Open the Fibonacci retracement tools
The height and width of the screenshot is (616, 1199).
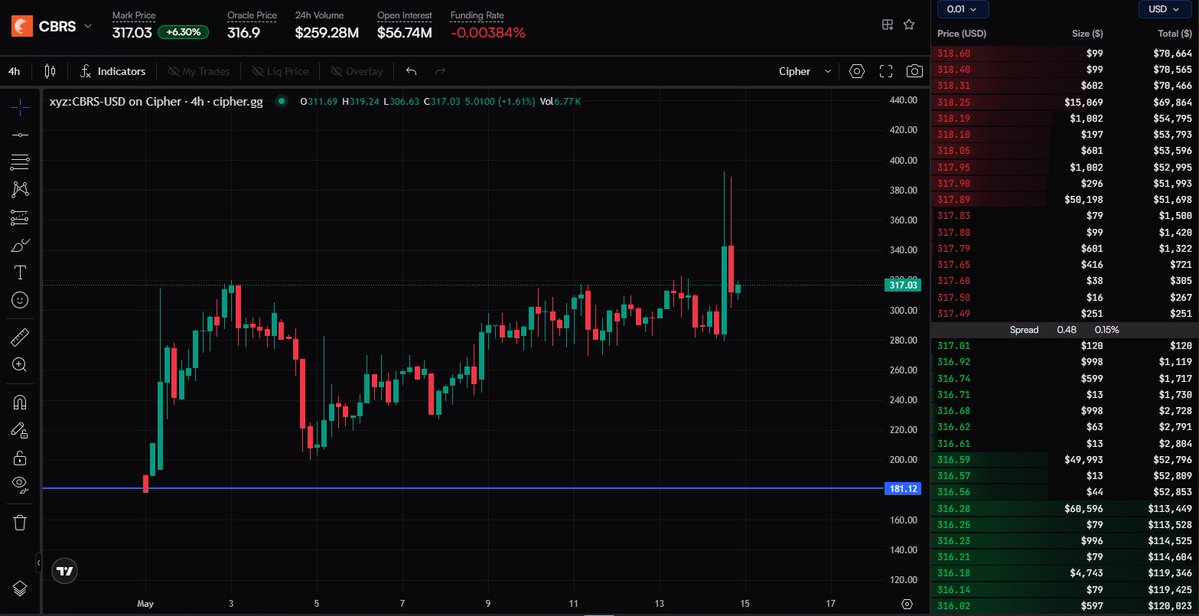tap(20, 162)
